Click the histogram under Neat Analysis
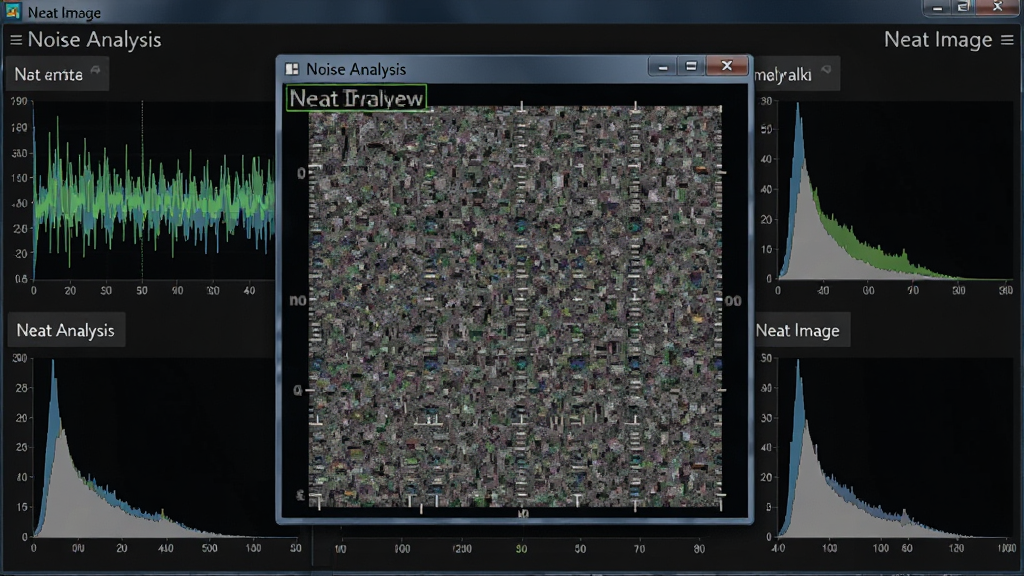The image size is (1024, 576). click(x=163, y=447)
